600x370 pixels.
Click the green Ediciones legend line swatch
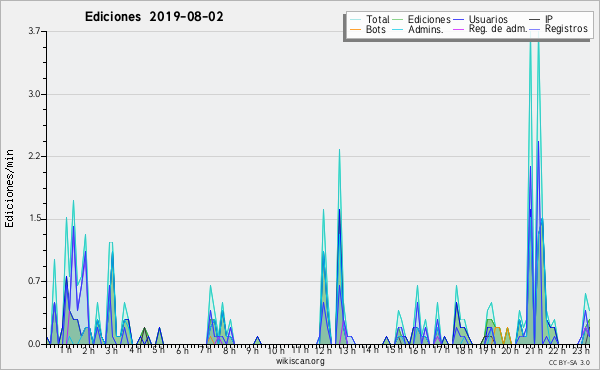[x=398, y=20]
